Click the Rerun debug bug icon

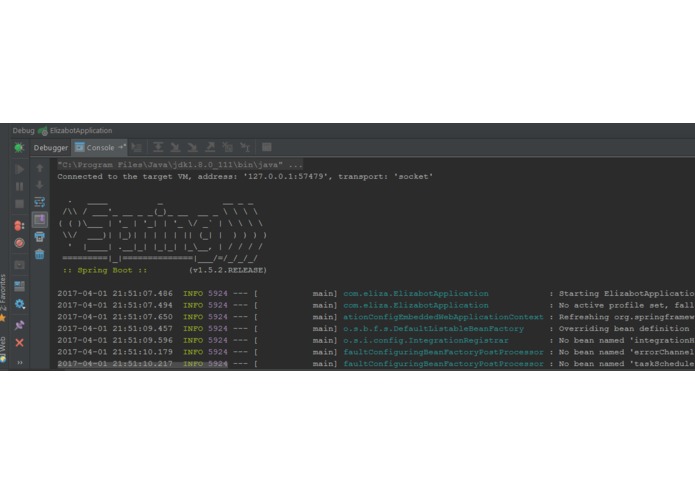[19, 148]
